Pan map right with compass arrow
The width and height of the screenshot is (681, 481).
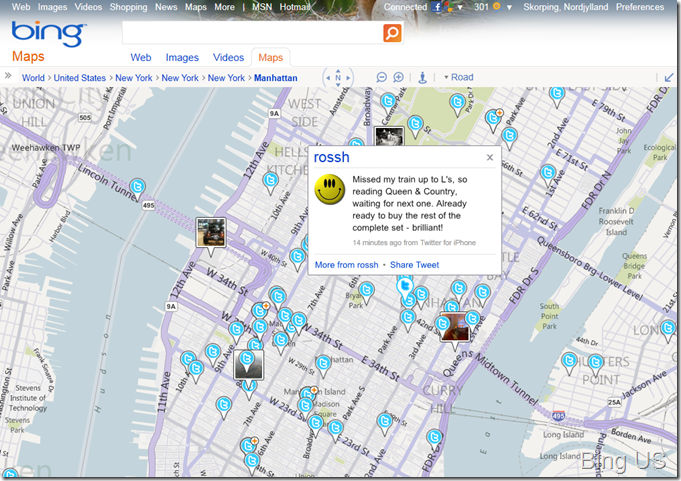[347, 78]
